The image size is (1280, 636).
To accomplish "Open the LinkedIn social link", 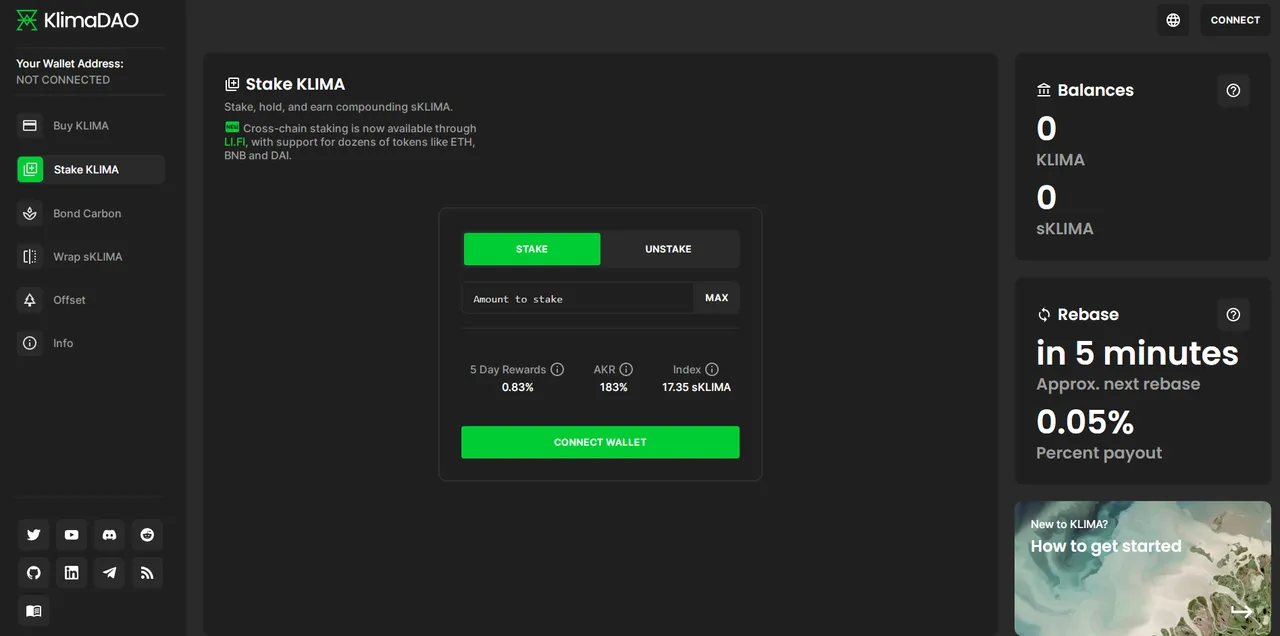I will [x=72, y=573].
